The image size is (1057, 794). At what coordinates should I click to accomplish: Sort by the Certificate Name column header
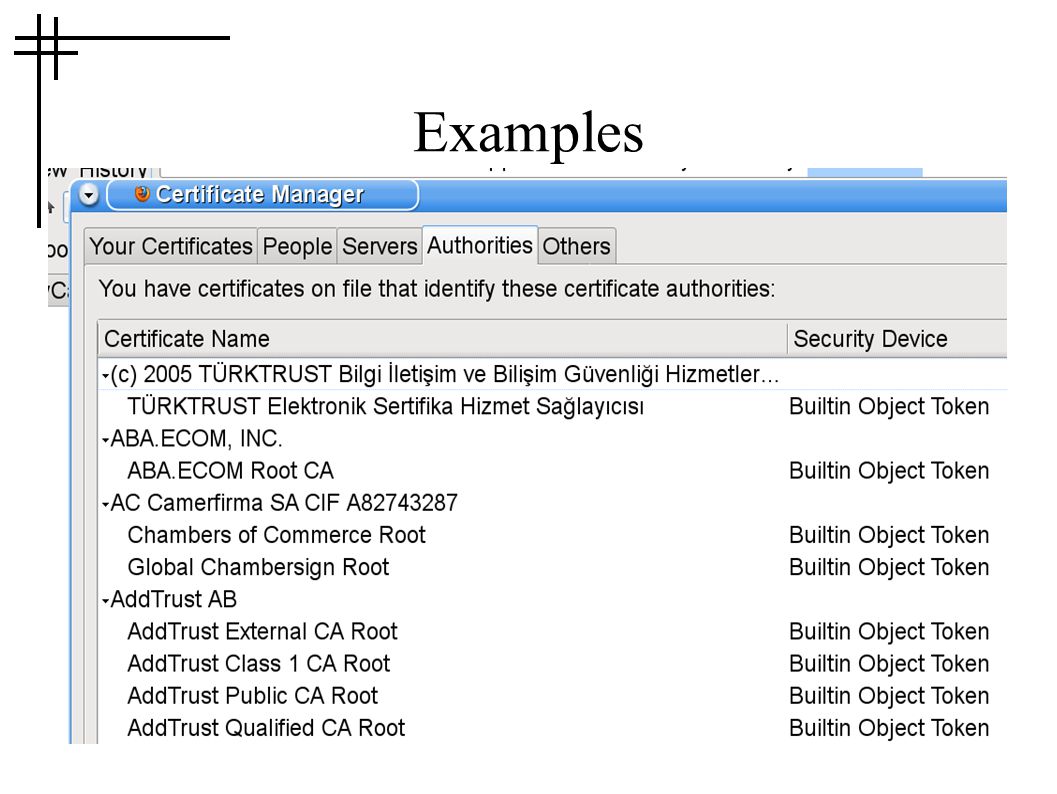pyautogui.click(x=443, y=338)
